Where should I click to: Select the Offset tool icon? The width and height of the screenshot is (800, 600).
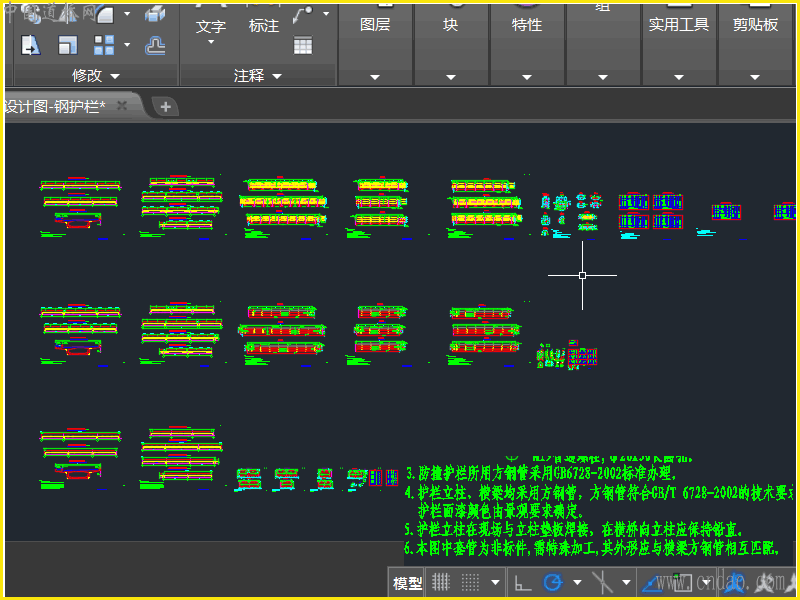point(155,45)
